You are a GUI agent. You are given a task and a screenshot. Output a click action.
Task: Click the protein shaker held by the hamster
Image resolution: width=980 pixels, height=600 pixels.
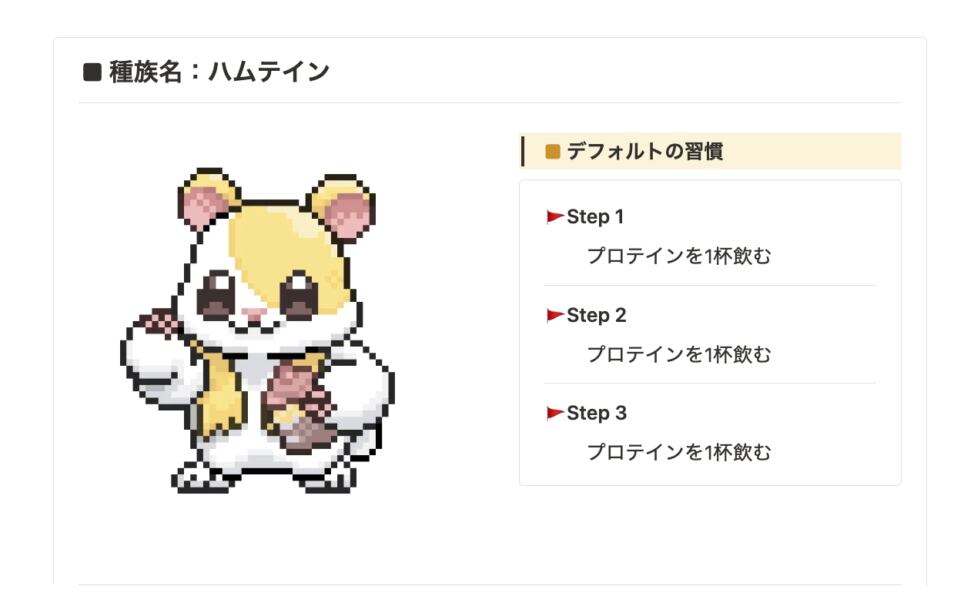click(x=301, y=409)
